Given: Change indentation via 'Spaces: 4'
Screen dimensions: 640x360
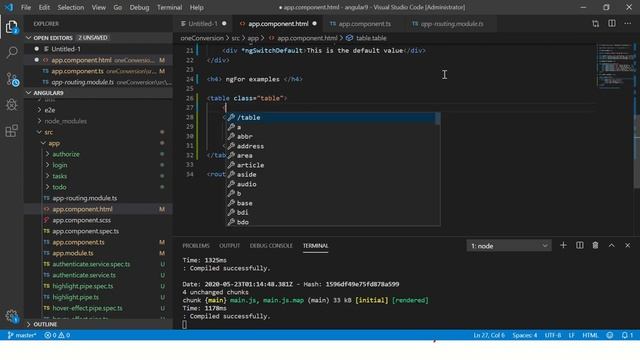Looking at the screenshot, I should coord(524,335).
